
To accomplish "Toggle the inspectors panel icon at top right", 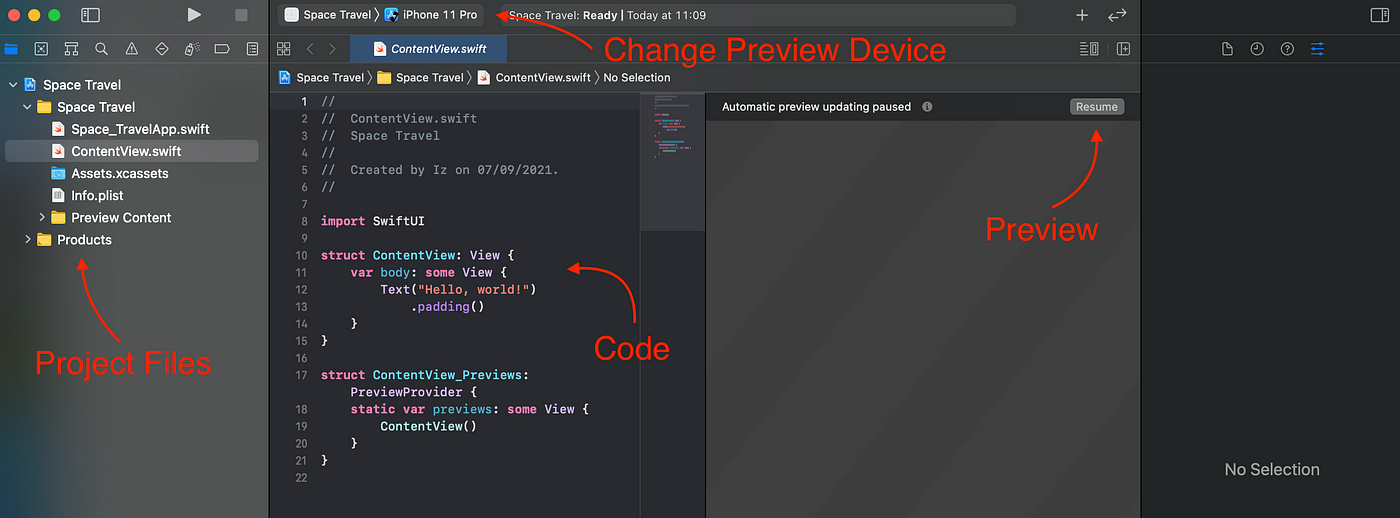I will (1379, 15).
